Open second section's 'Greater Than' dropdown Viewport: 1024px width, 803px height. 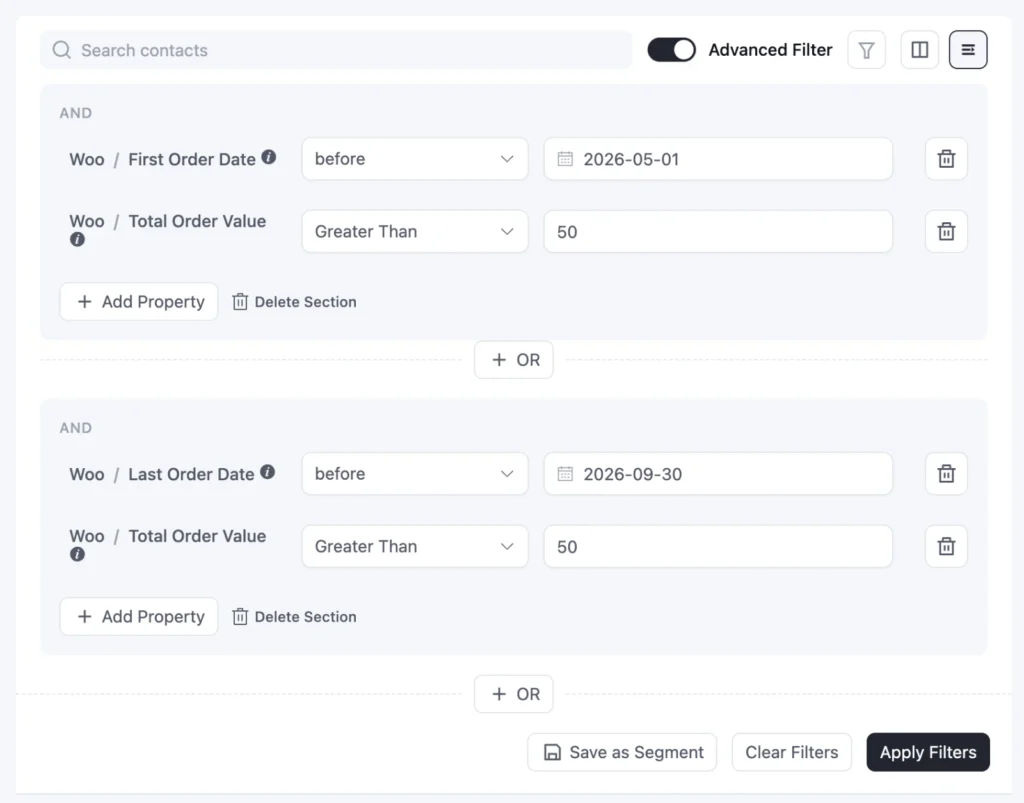coord(415,546)
